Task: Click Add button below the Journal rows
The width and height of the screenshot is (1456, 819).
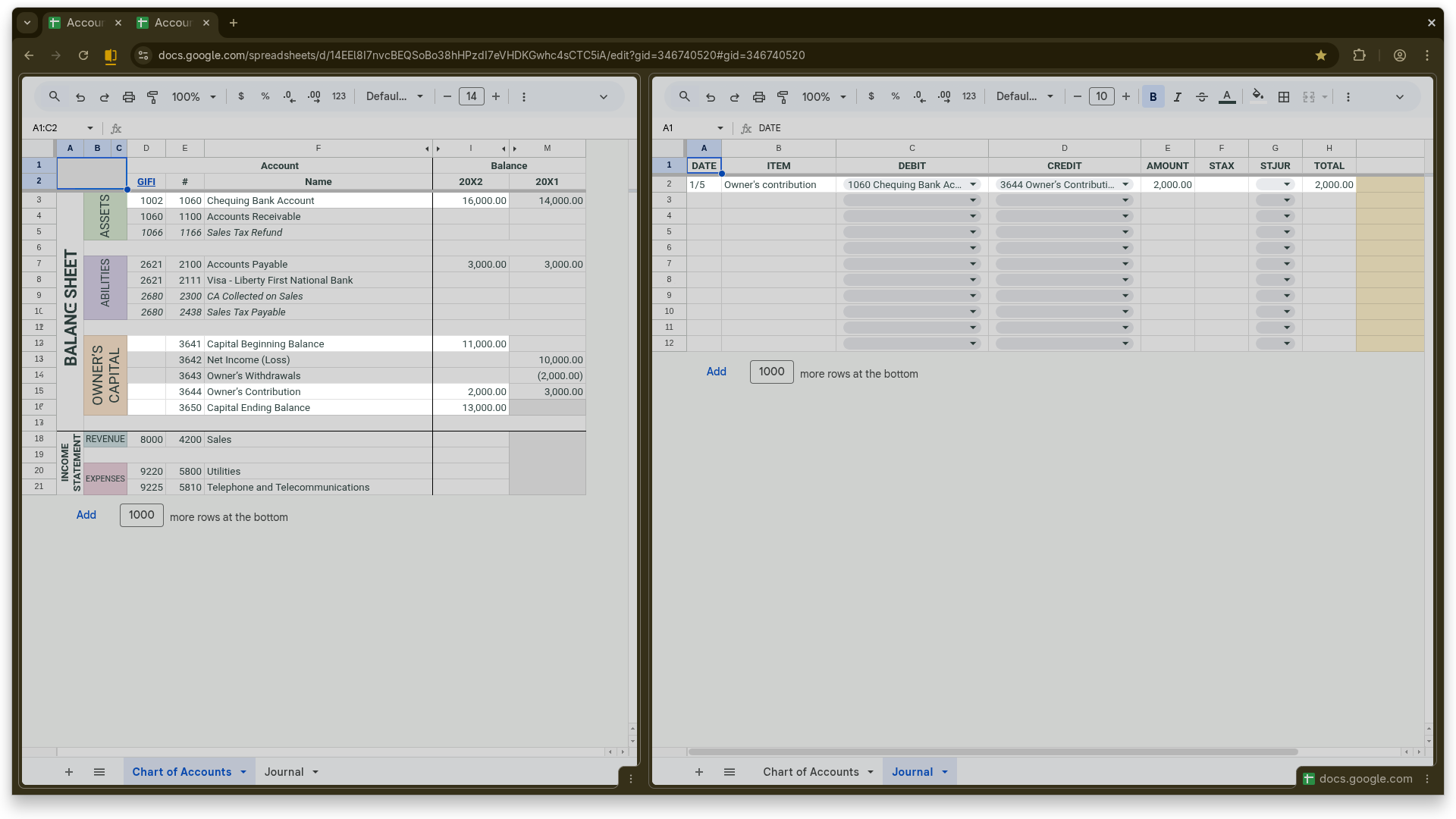Action: [x=716, y=372]
